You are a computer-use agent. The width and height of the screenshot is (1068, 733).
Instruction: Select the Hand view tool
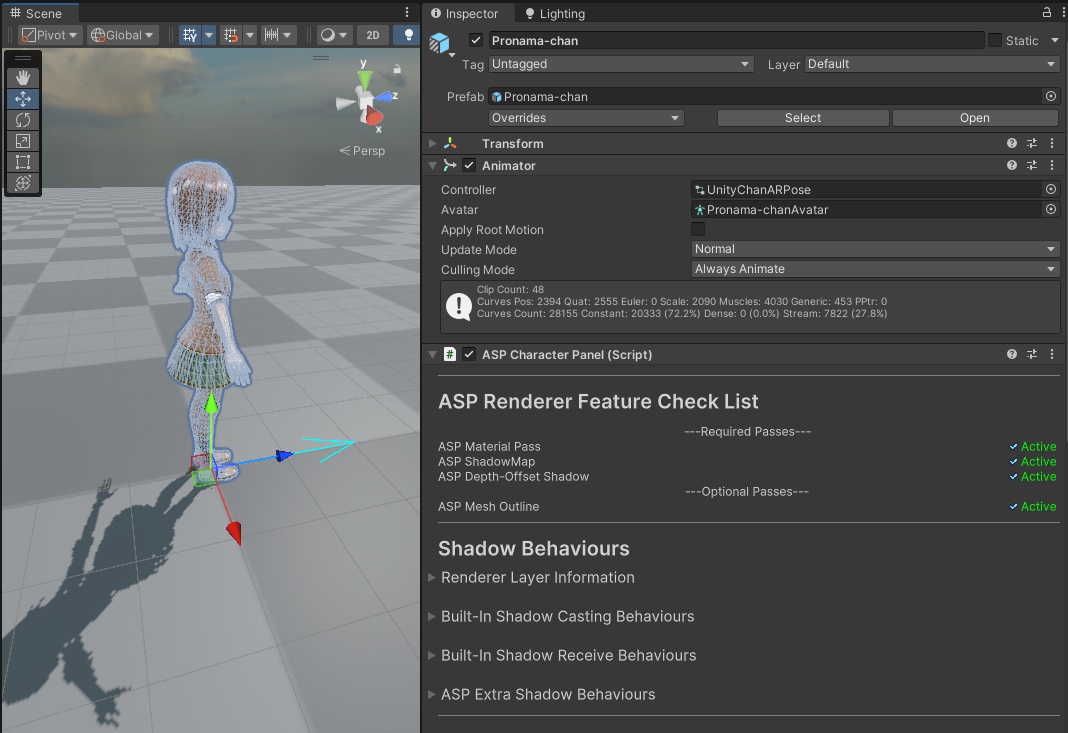[x=23, y=78]
